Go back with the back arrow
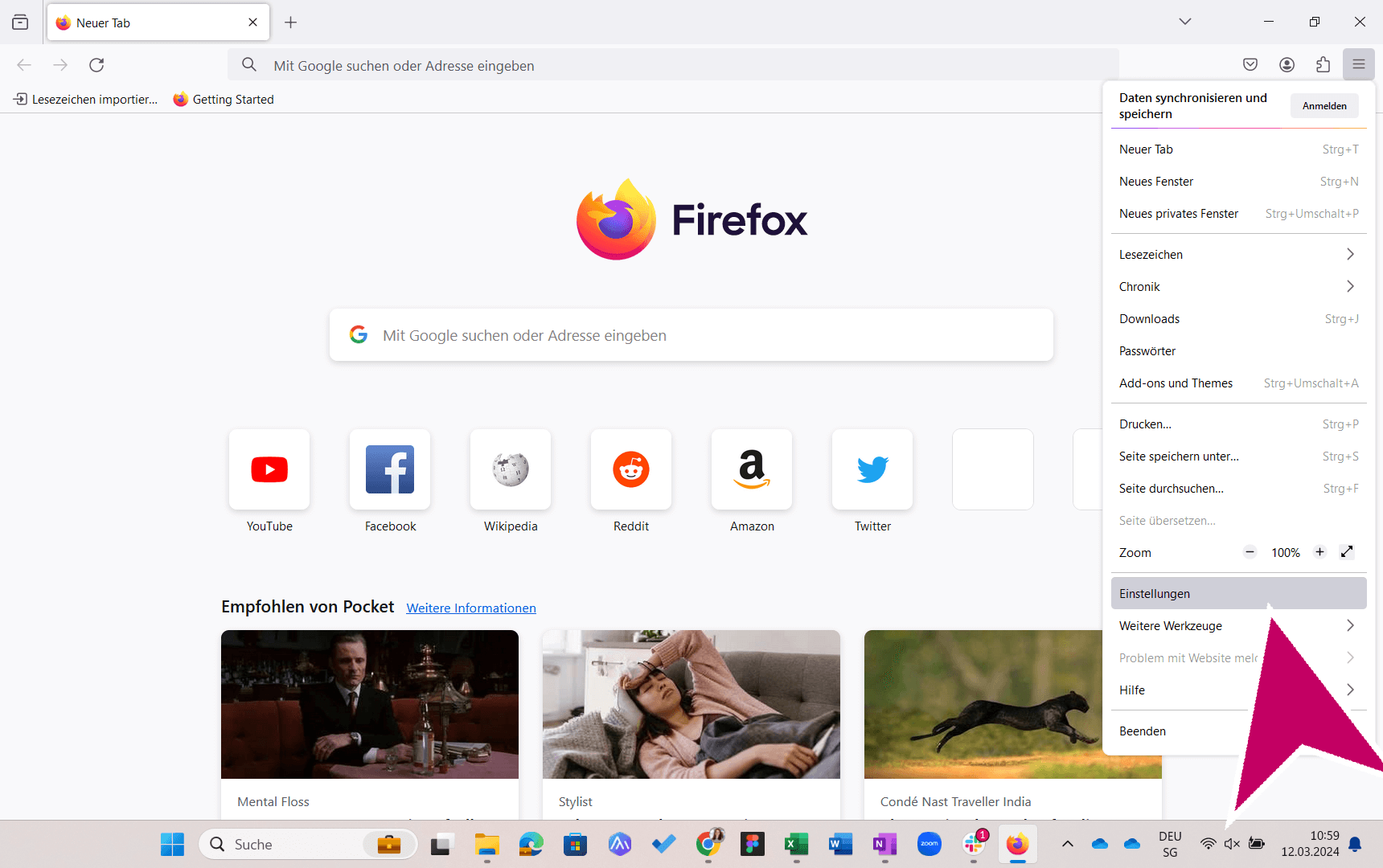 pyautogui.click(x=24, y=64)
